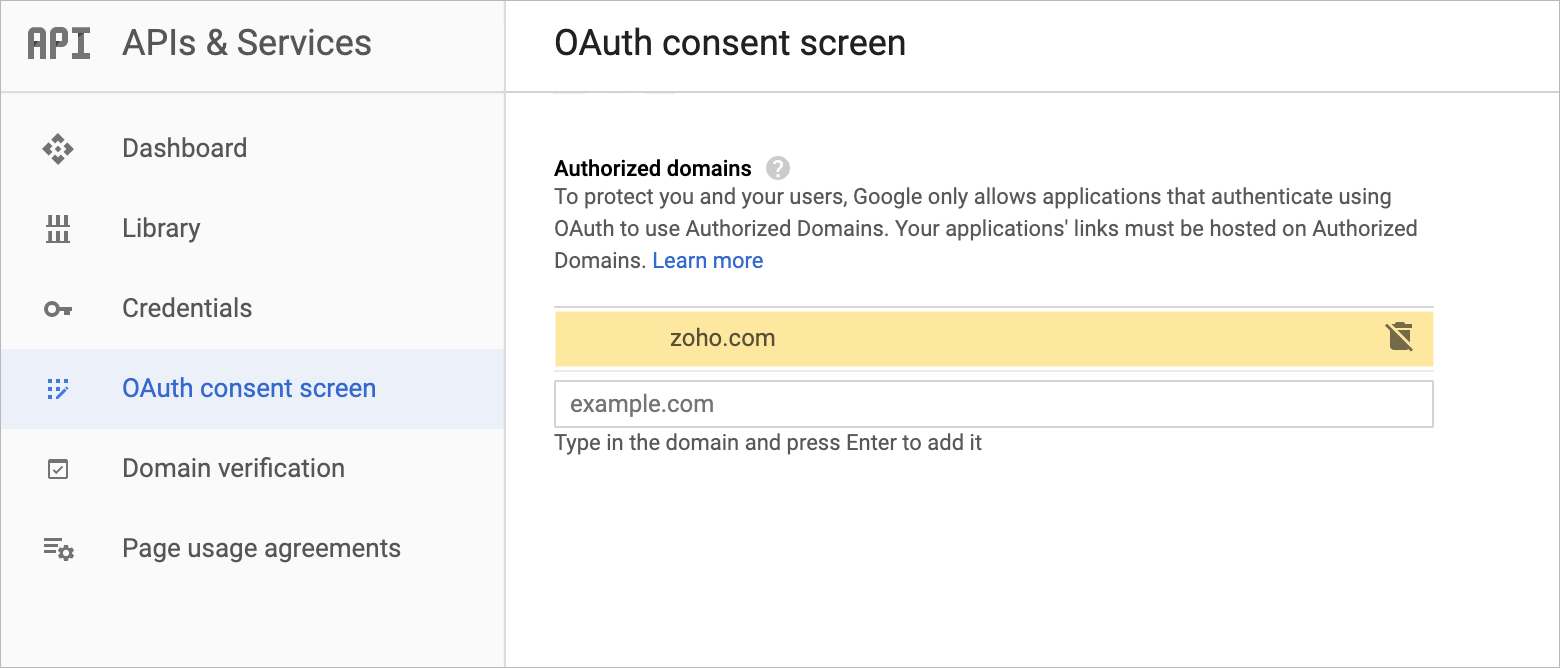Click the Page usage agreements gear icon
The width and height of the screenshot is (1560, 668).
(x=58, y=549)
